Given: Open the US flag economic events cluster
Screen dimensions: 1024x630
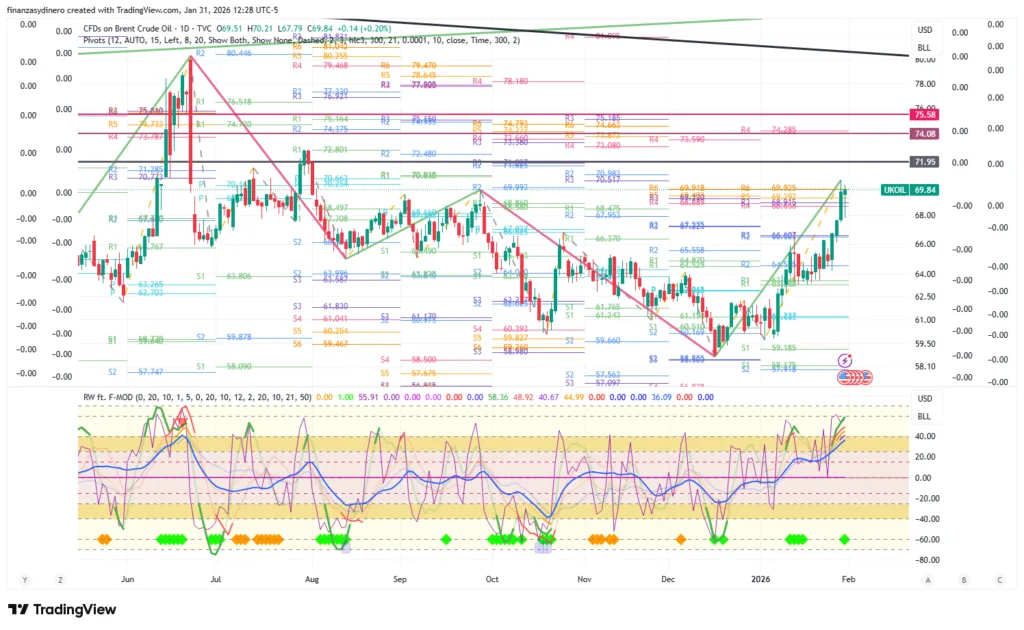Looking at the screenshot, I should (854, 377).
